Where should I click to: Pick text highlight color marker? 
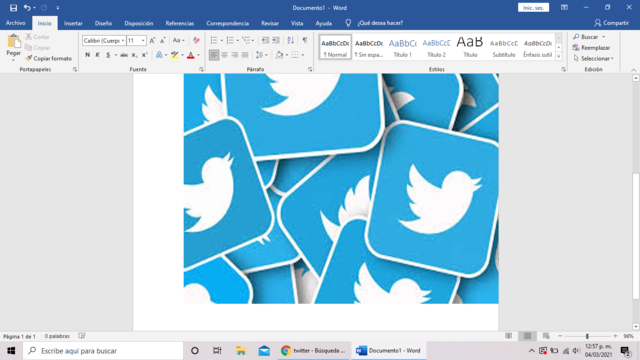[x=175, y=55]
